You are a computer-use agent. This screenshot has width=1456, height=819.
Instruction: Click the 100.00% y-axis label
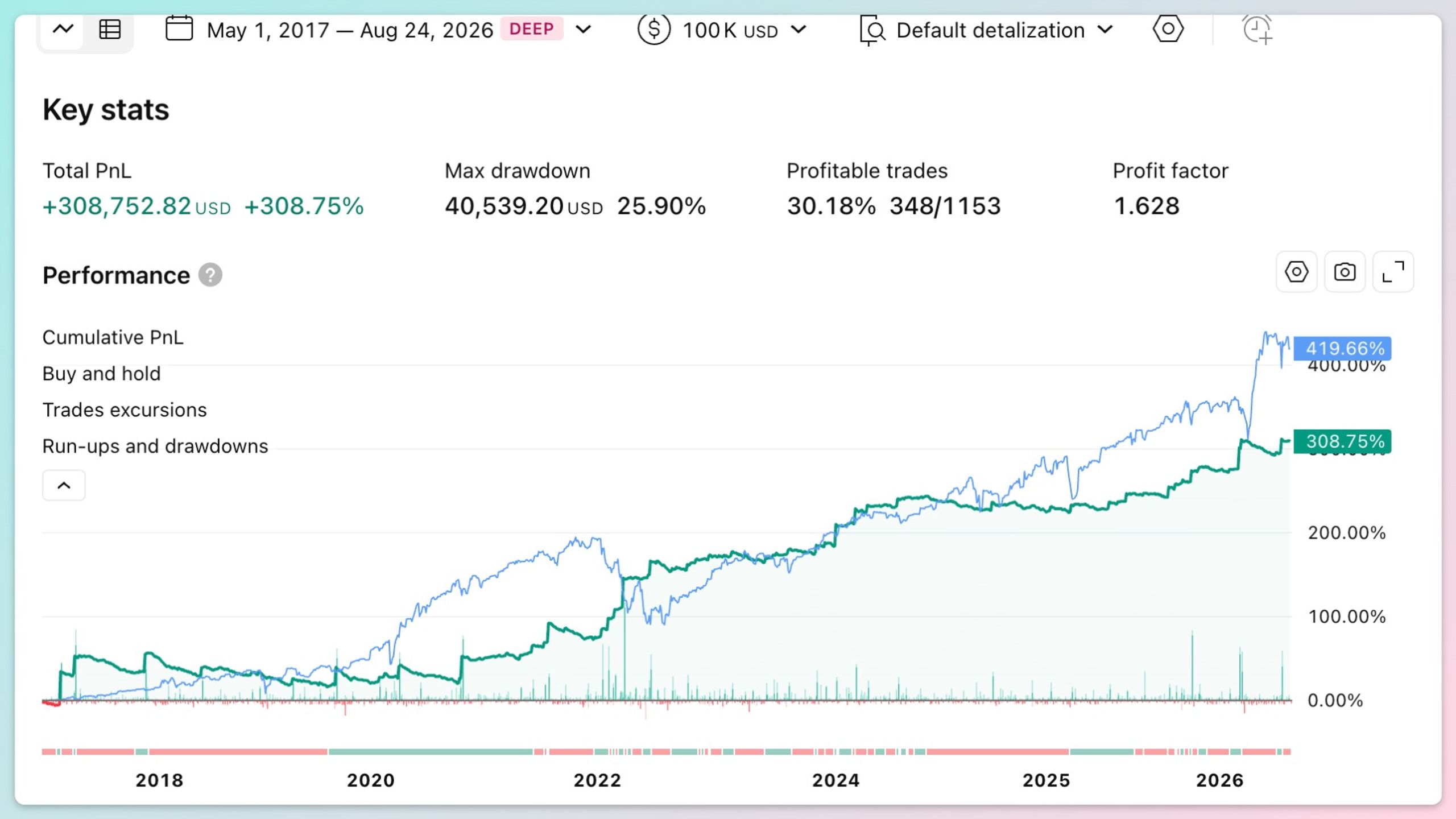pyautogui.click(x=1346, y=617)
